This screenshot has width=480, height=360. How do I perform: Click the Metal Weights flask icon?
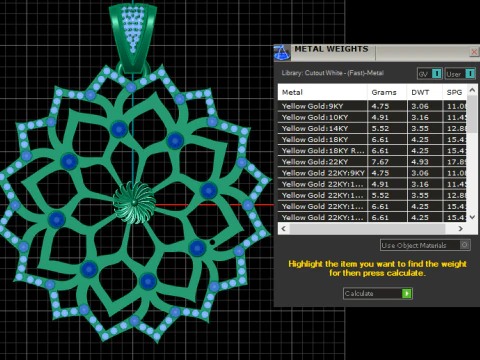(282, 53)
